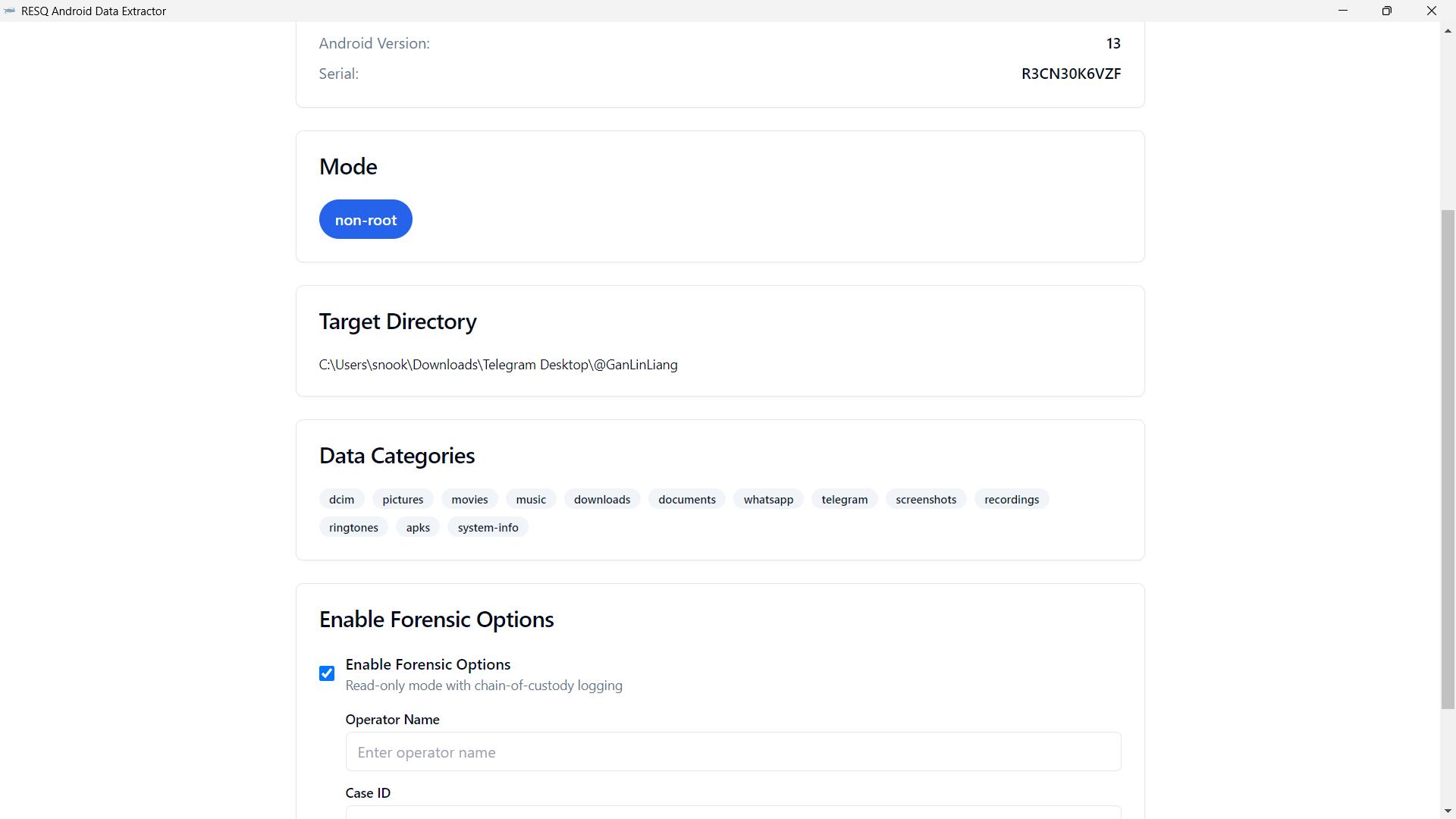Viewport: 1456px width, 819px height.
Task: Click the scrollbar up arrow
Action: (x=1448, y=31)
